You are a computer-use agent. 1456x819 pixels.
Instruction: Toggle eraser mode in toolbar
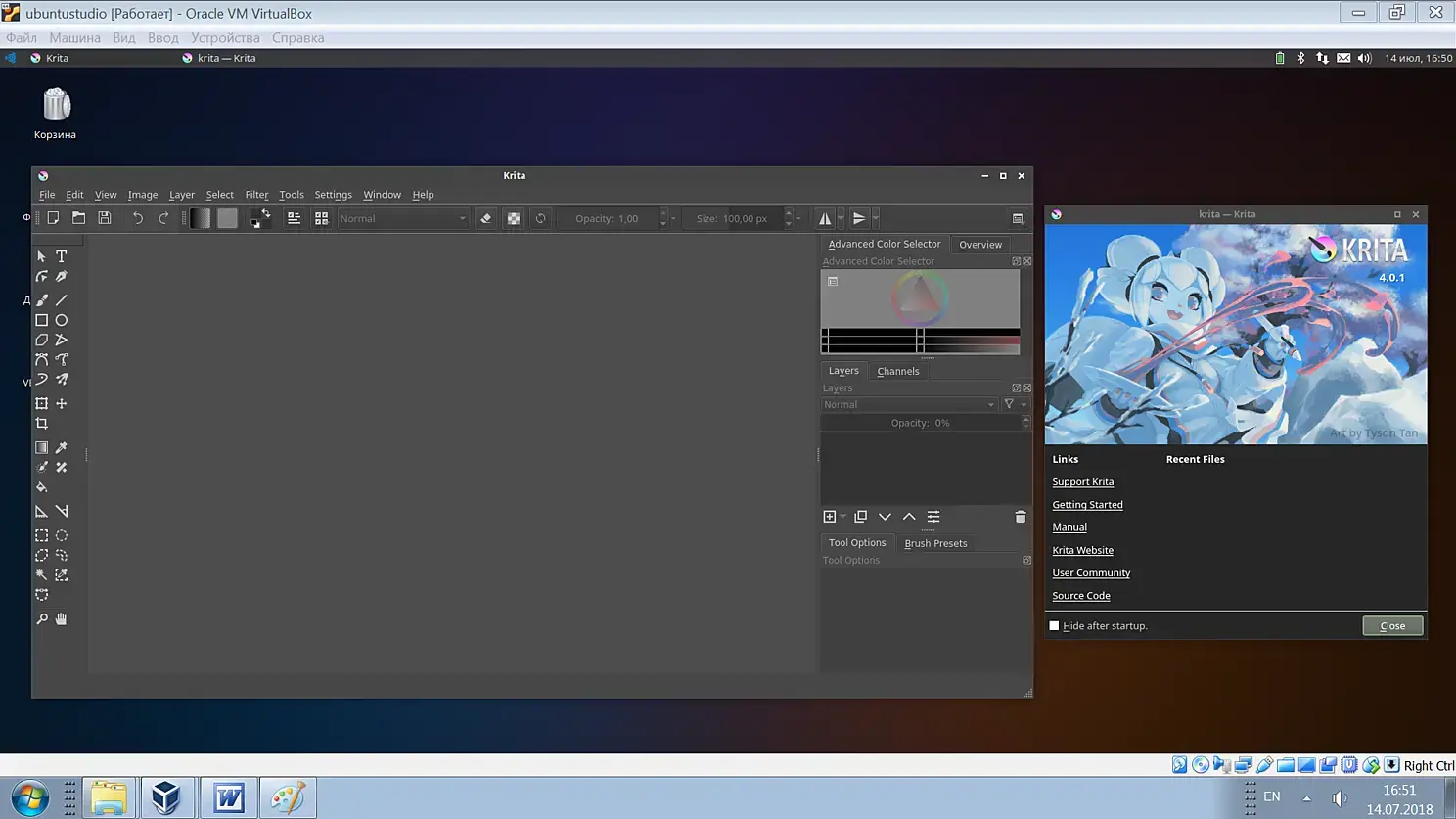[486, 218]
